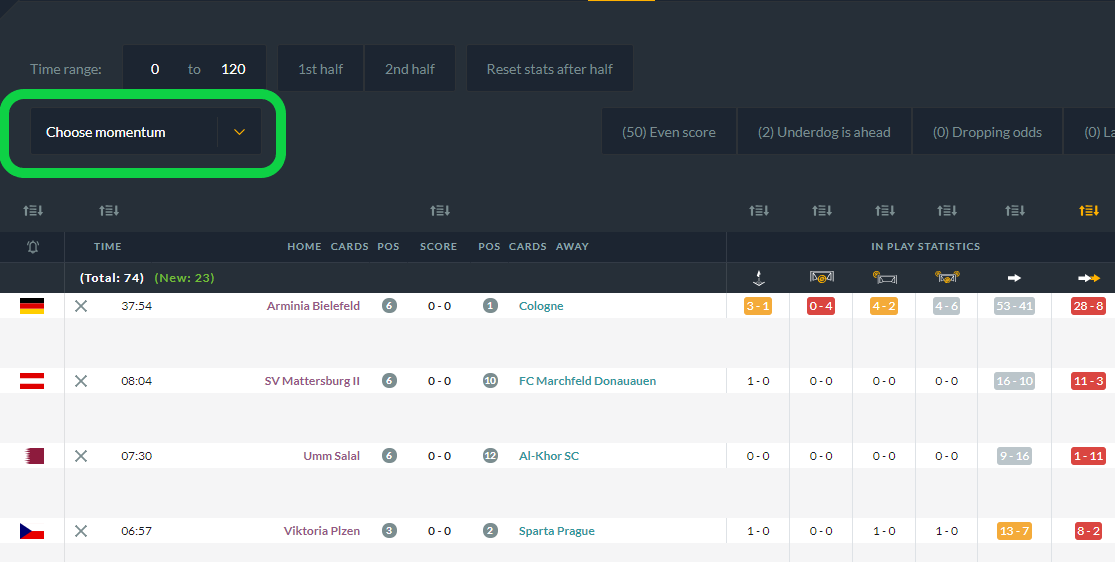The width and height of the screenshot is (1115, 562).
Task: Apply the (50) Even score filter
Action: [668, 132]
